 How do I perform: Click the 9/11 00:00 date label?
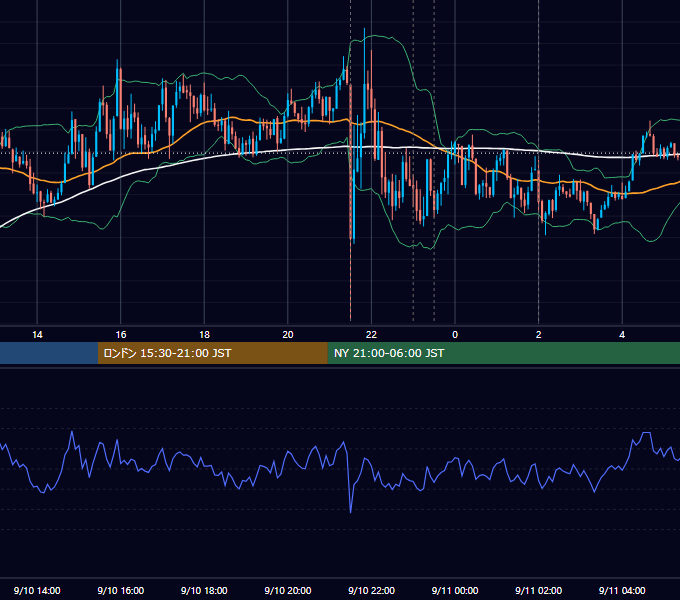point(455,590)
